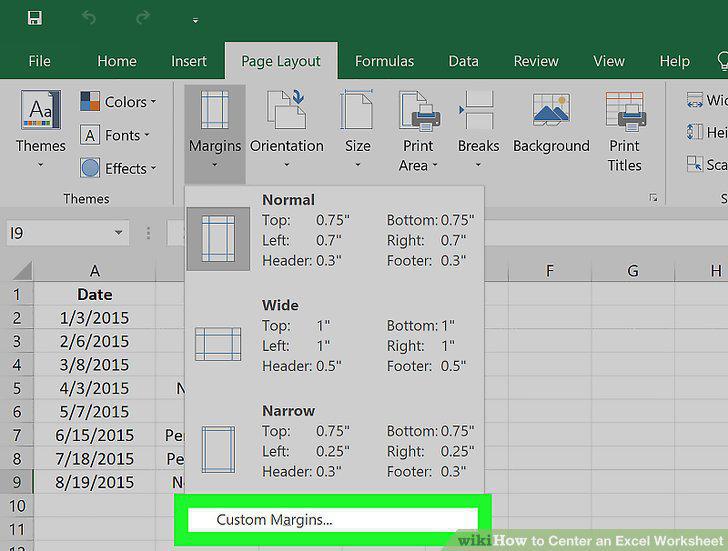Click the Width scale icon
728x551 pixels.
tap(695, 100)
